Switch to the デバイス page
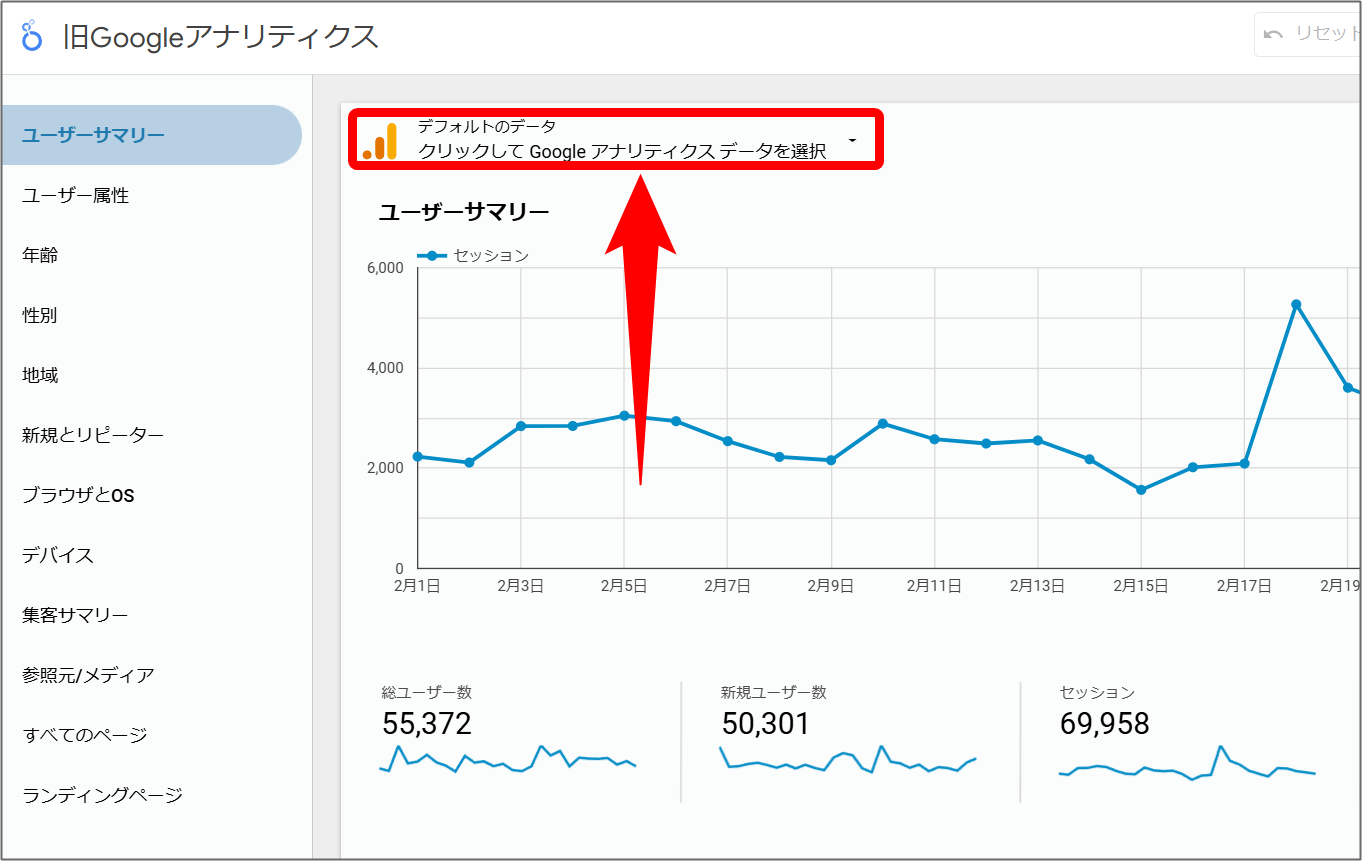This screenshot has height=861, width=1362. click(58, 556)
